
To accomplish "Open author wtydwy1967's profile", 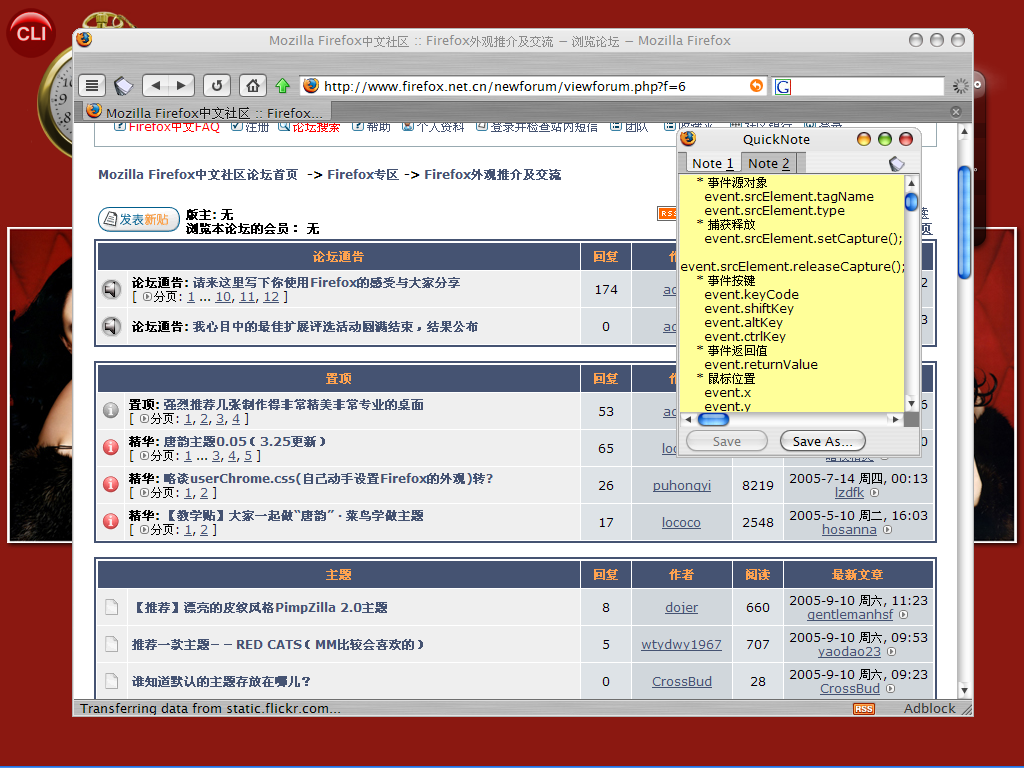I will (681, 645).
